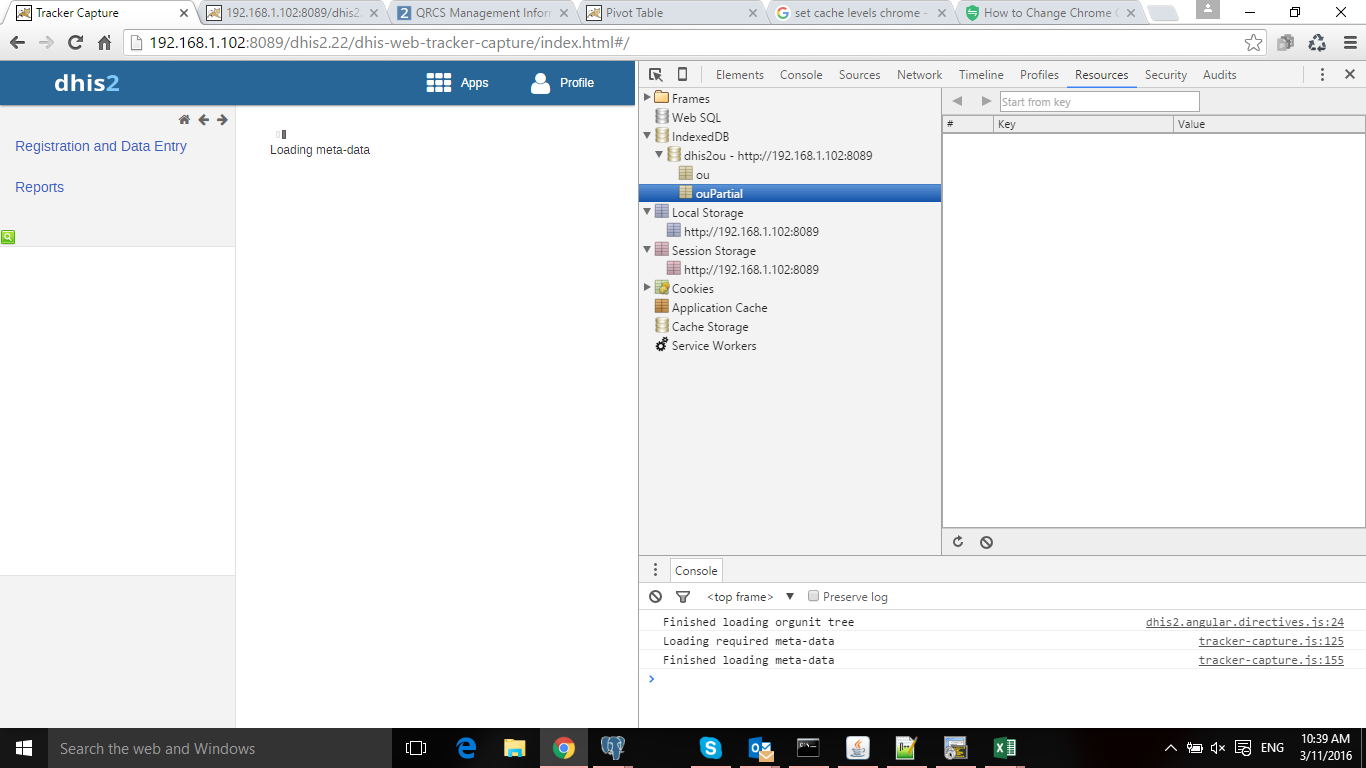
Task: Toggle the device mode icon
Action: click(682, 75)
